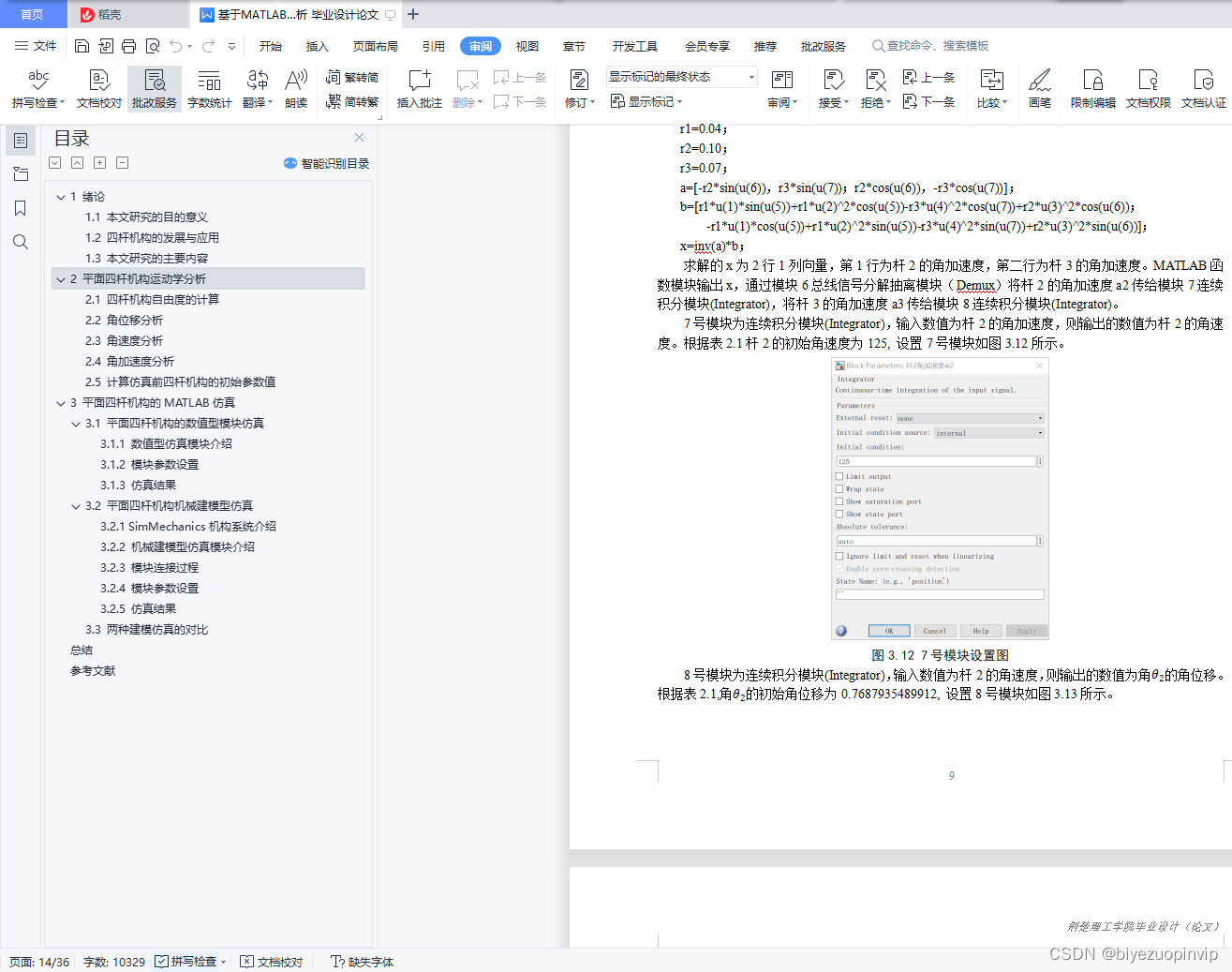Click 缺失字体 missing font in status bar
The width and height of the screenshot is (1232, 972).
coord(363,962)
